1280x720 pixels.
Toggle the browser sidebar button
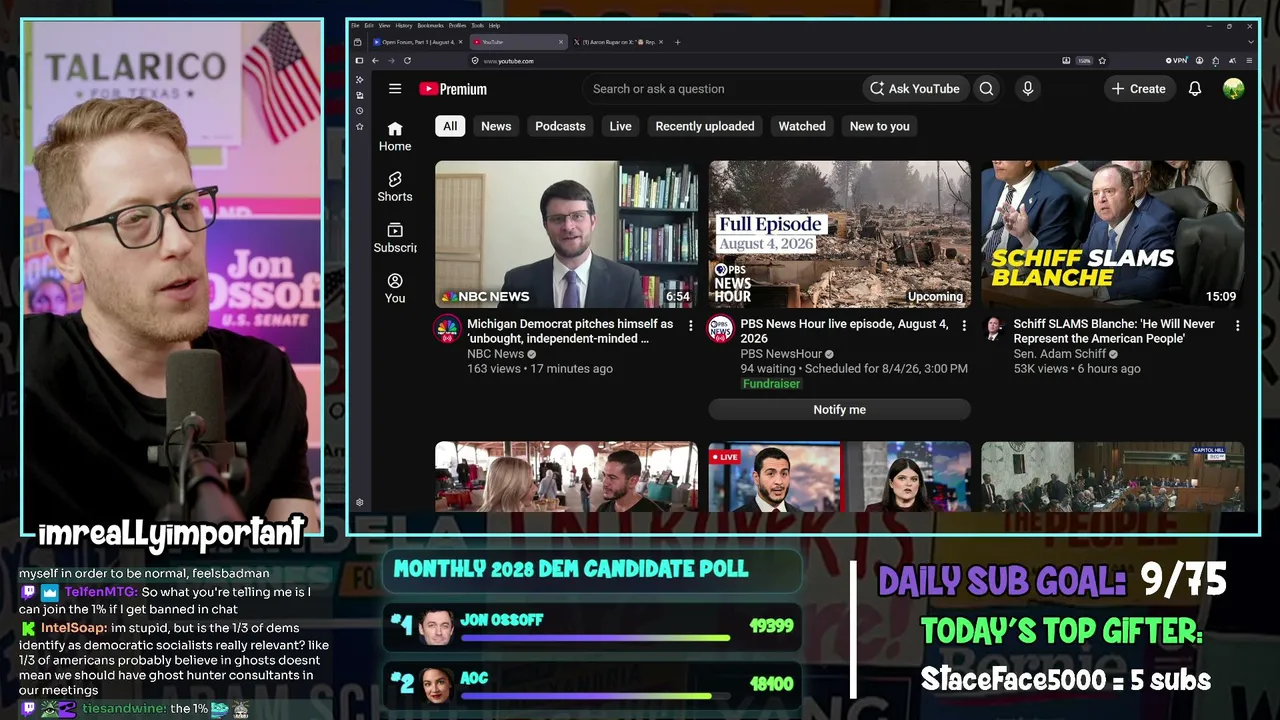(359, 61)
